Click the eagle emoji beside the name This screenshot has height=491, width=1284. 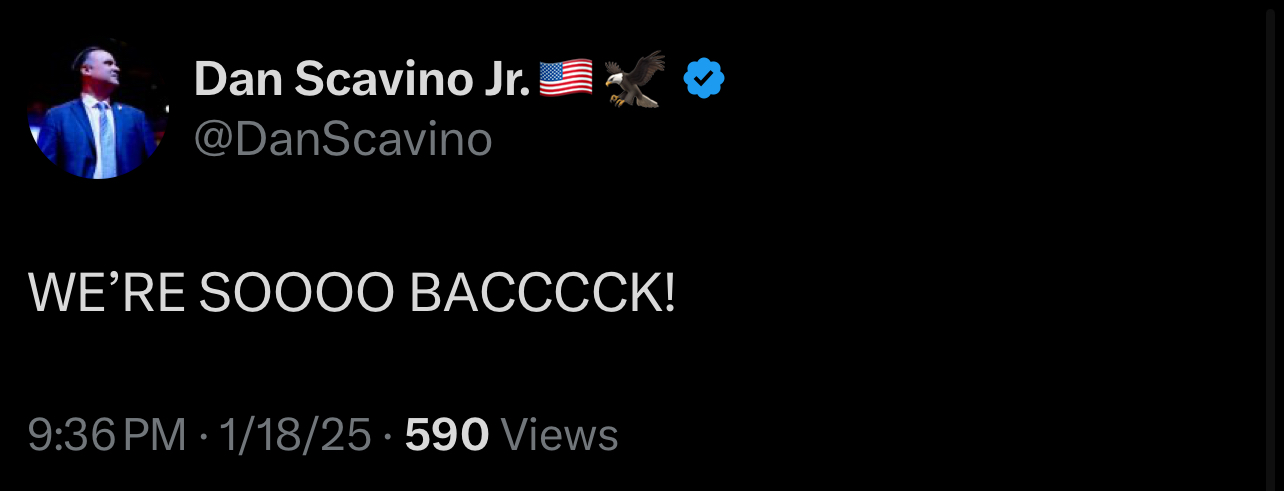(x=635, y=79)
